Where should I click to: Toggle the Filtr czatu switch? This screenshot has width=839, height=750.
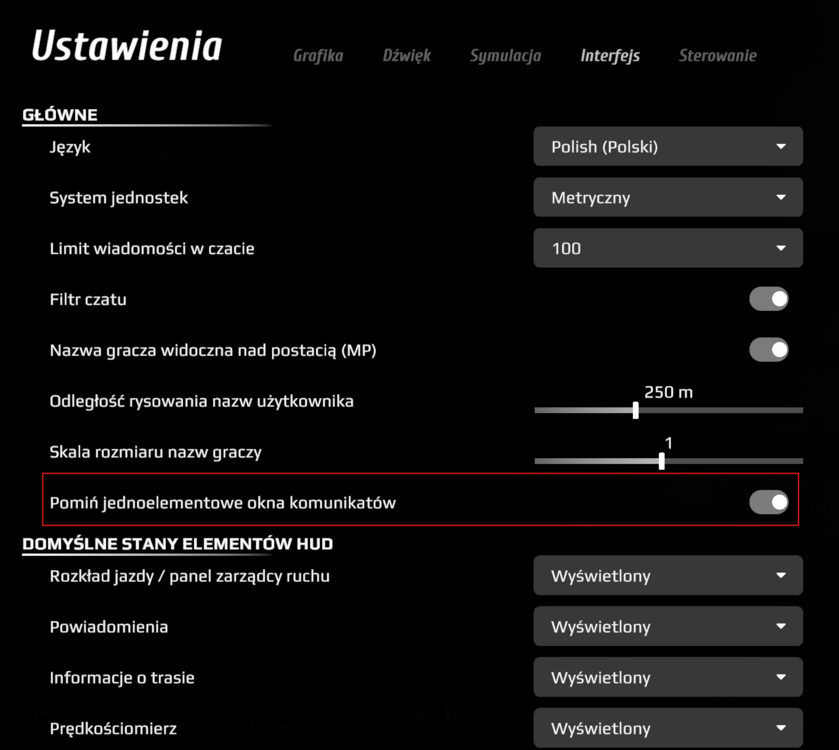click(769, 299)
